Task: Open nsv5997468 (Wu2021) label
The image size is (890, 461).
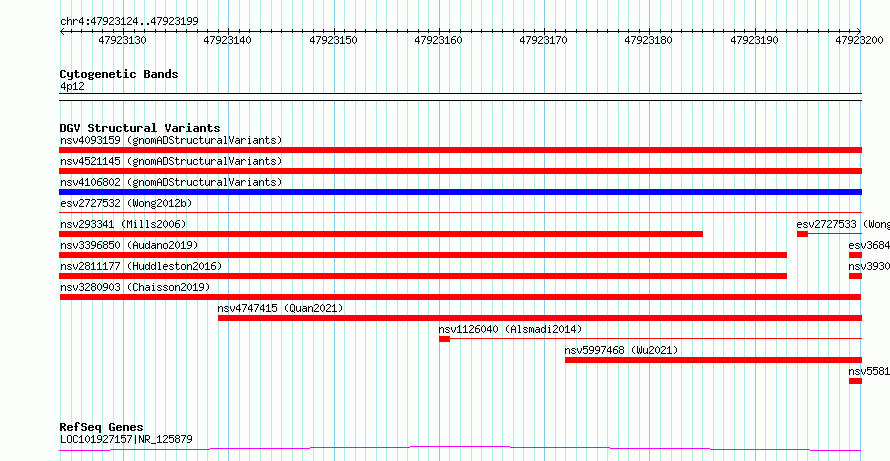Action: (x=622, y=350)
